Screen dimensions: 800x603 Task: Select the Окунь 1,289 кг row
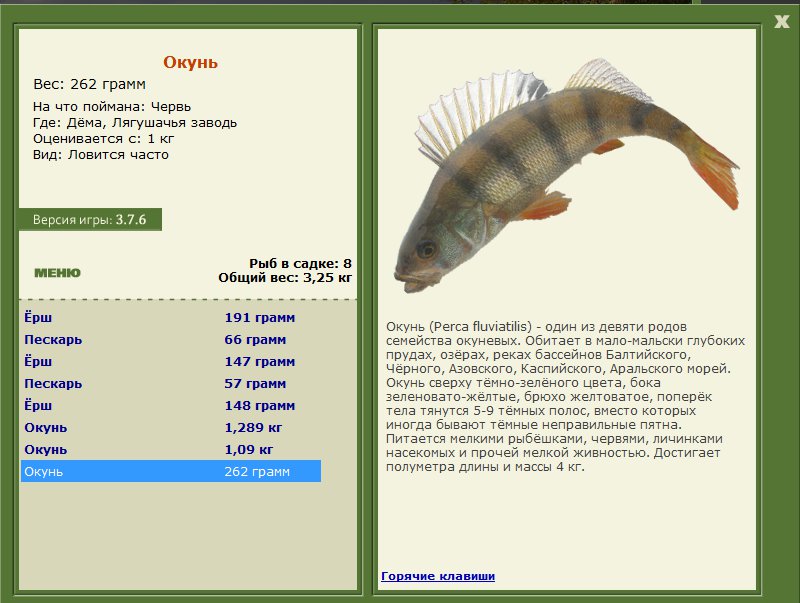click(171, 427)
